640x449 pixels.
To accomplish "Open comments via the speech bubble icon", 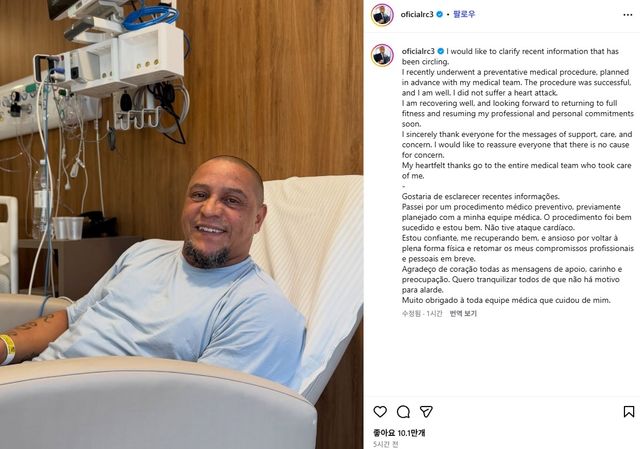I will click(403, 411).
